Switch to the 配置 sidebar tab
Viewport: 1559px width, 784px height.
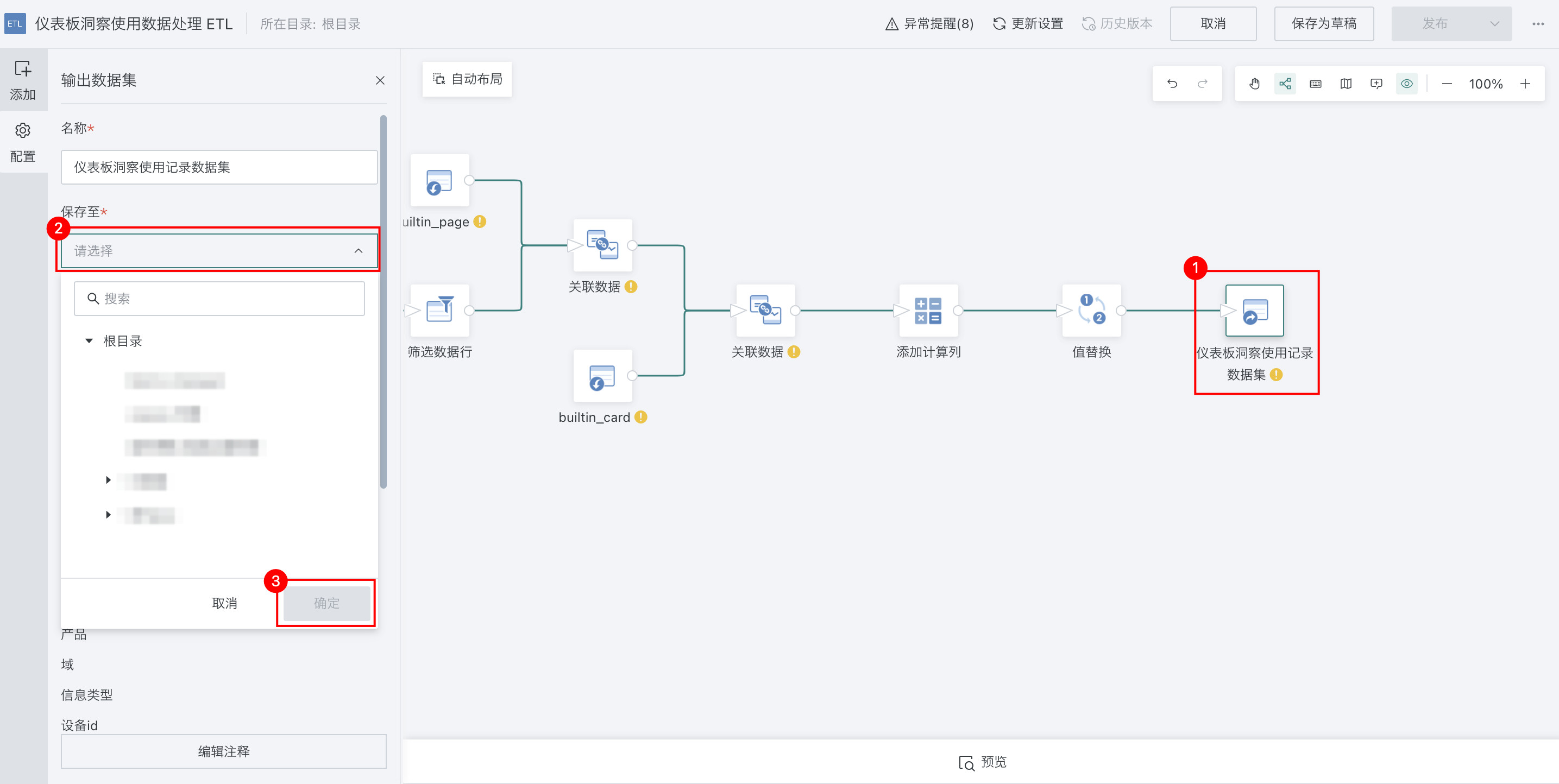point(23,142)
